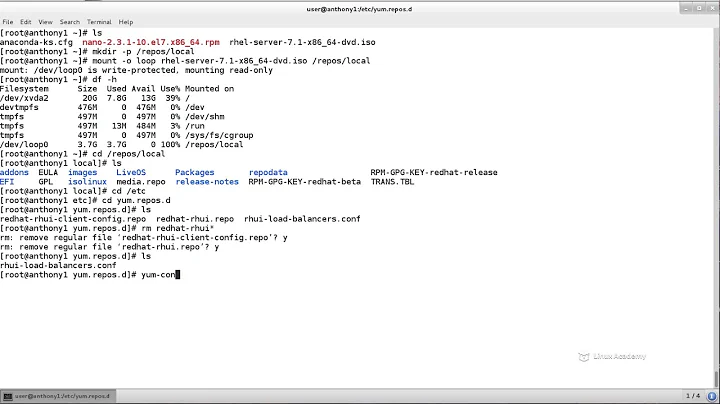The image size is (720, 404).
Task: Click RPM-GPG-KEY-redhat-beta filename
Action: [304, 182]
